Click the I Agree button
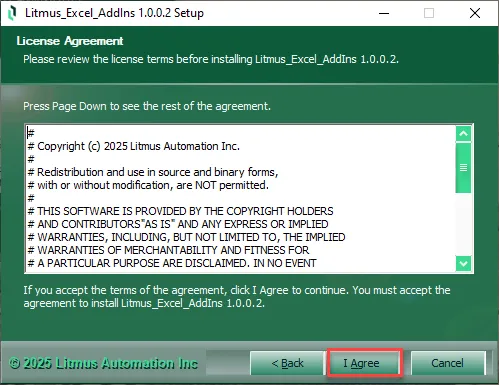Image resolution: width=499 pixels, height=385 pixels. tap(365, 363)
